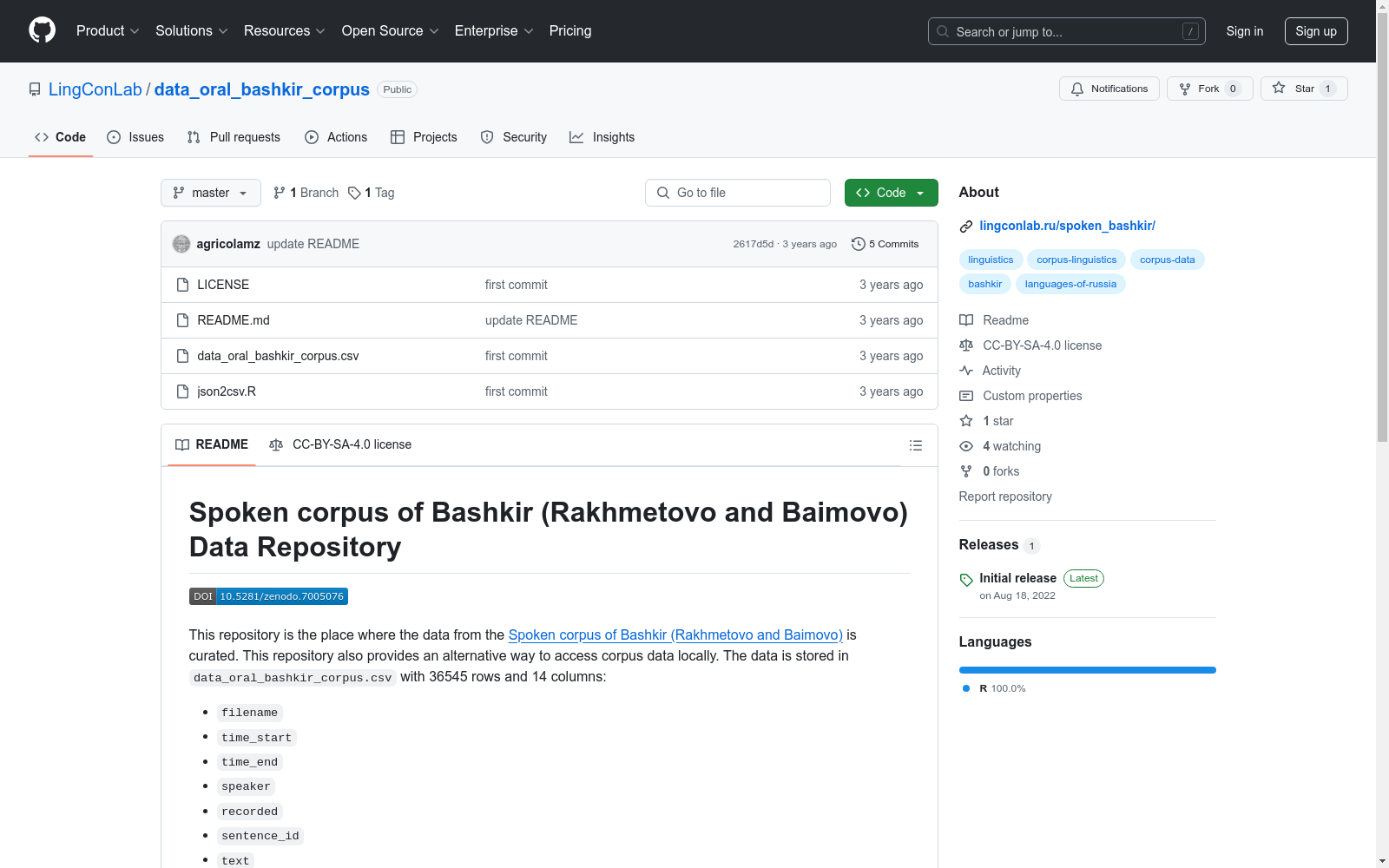Image resolution: width=1389 pixels, height=868 pixels.
Task: Expand the Solutions menu
Action: (192, 31)
